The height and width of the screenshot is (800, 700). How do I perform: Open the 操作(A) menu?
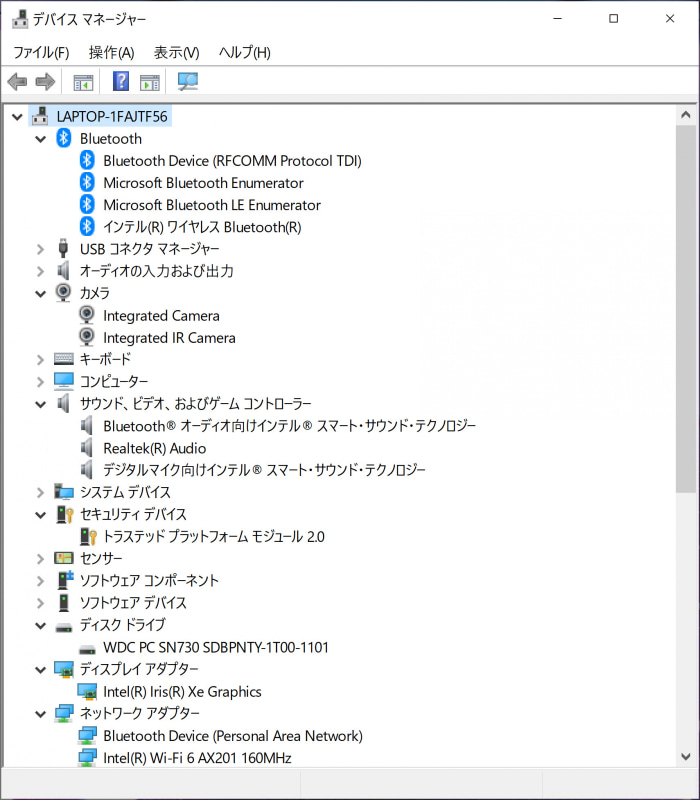[111, 53]
